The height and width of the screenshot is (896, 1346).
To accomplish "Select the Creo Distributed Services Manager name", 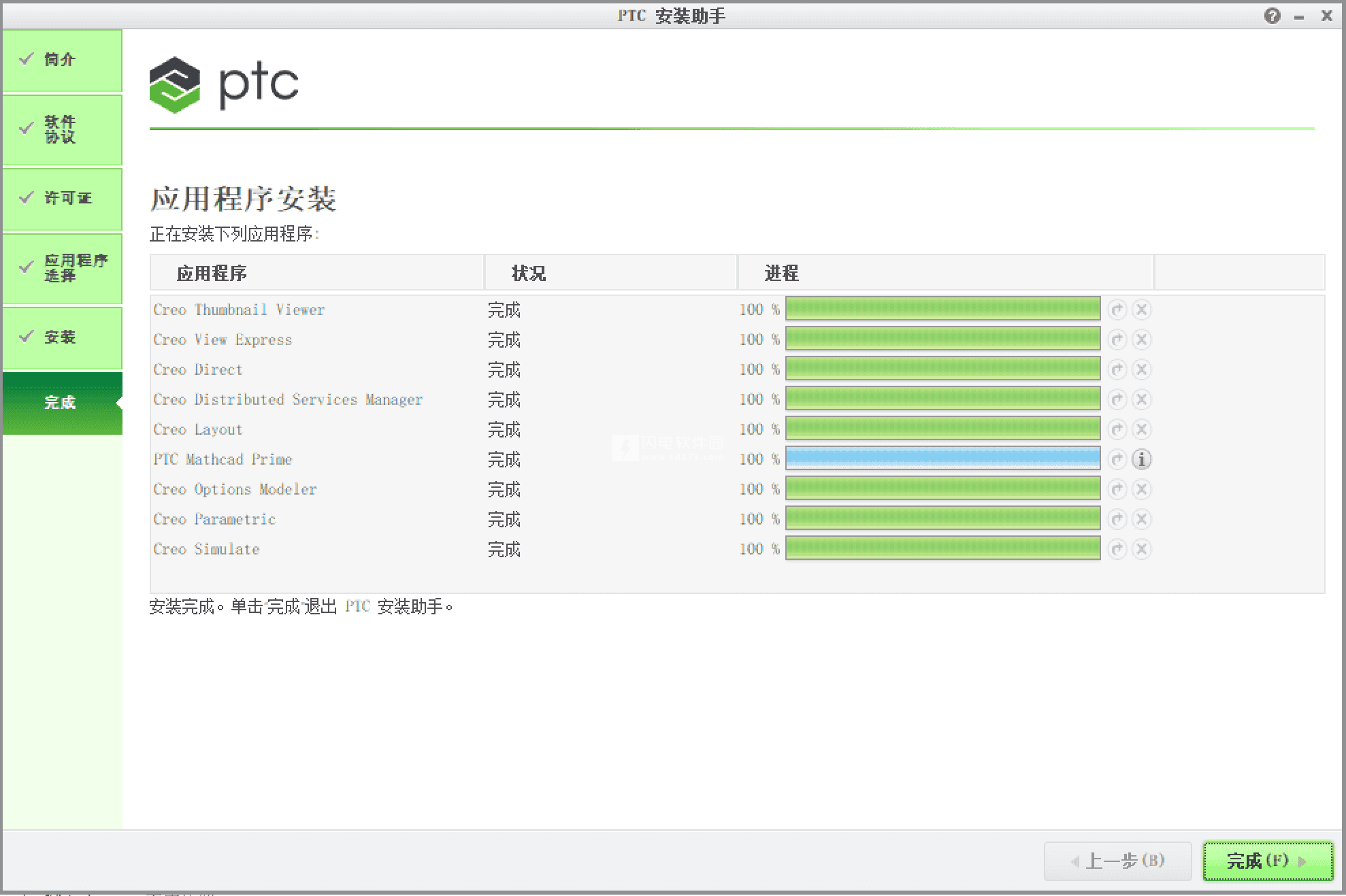I will pos(288,399).
